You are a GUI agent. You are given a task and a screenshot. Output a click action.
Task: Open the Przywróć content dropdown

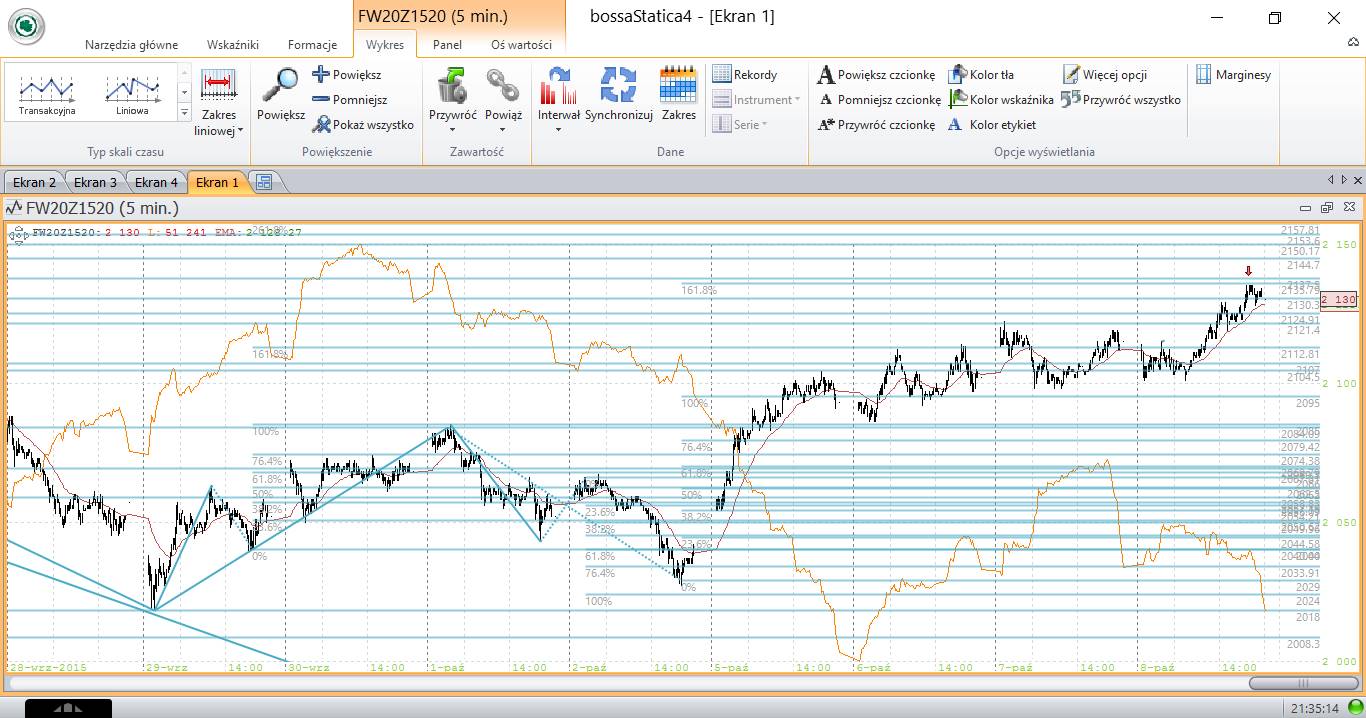tap(452, 129)
